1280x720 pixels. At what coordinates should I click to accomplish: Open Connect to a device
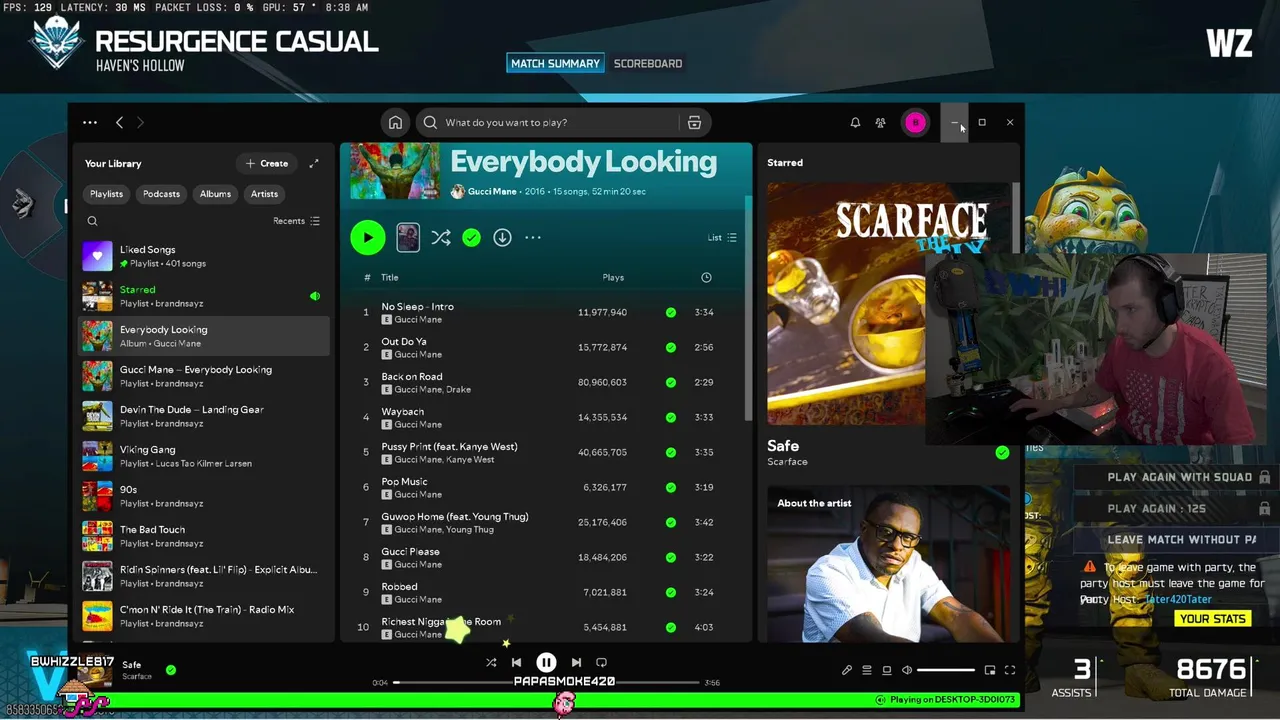(x=887, y=670)
